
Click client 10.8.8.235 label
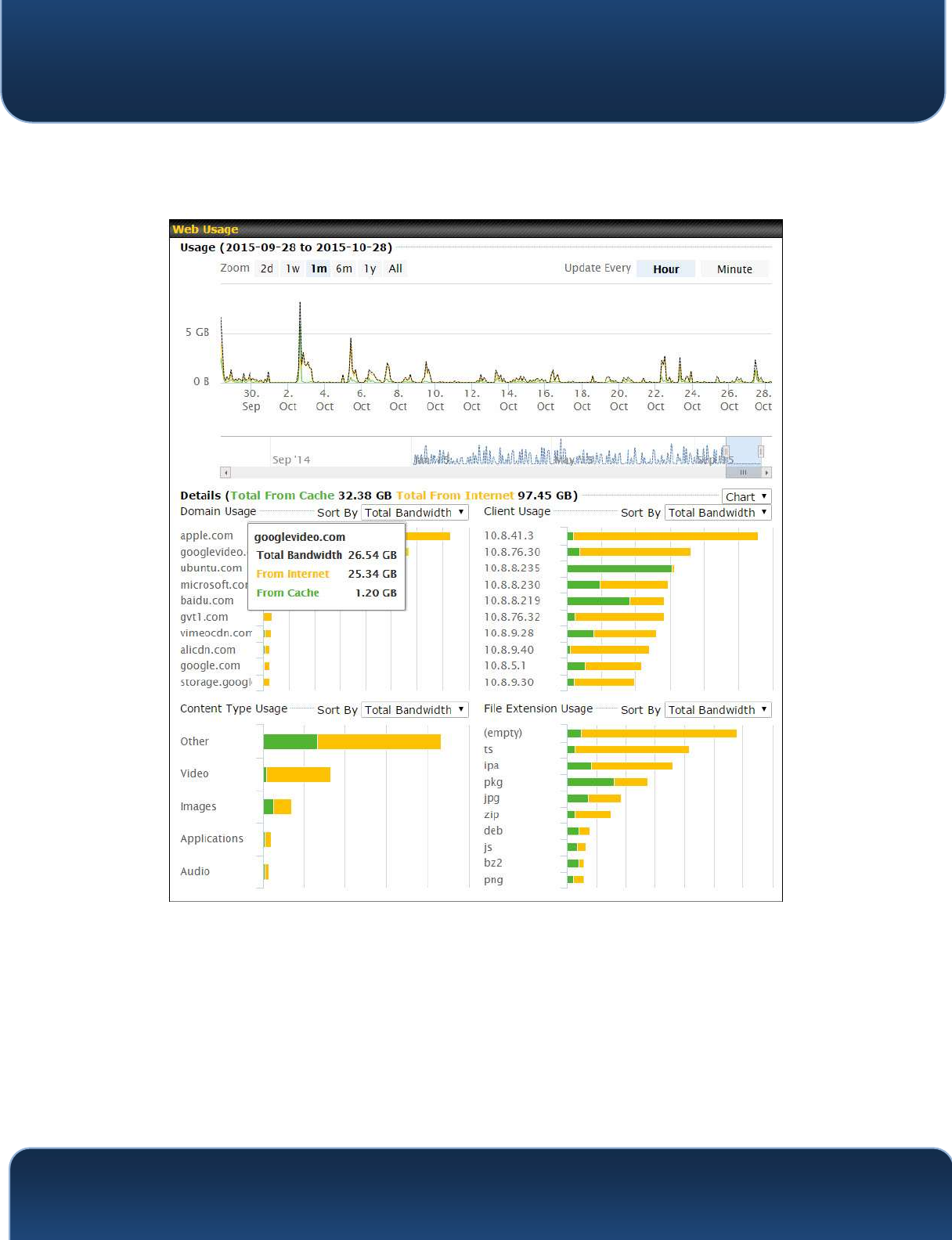tap(512, 568)
